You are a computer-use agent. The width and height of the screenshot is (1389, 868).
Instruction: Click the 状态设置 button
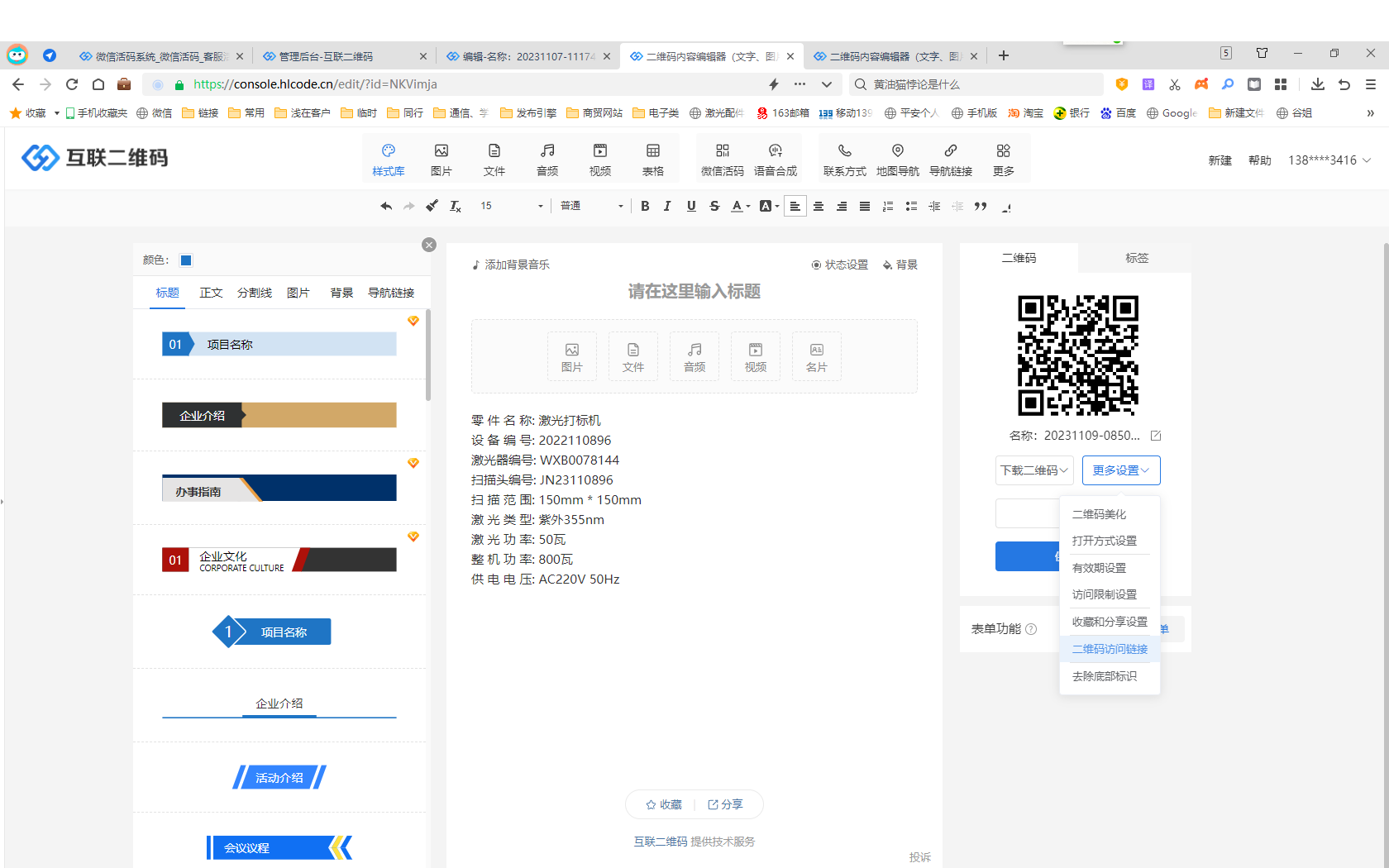pos(840,265)
